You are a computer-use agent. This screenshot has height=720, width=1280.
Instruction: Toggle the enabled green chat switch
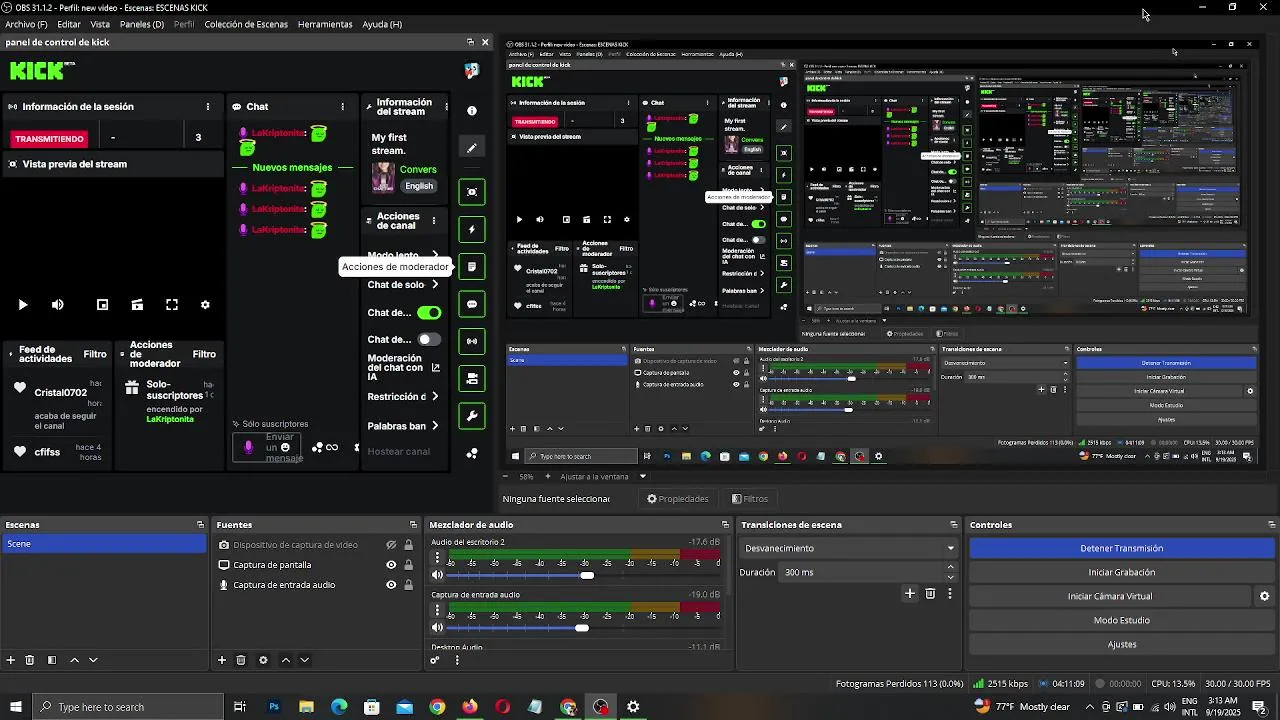429,313
